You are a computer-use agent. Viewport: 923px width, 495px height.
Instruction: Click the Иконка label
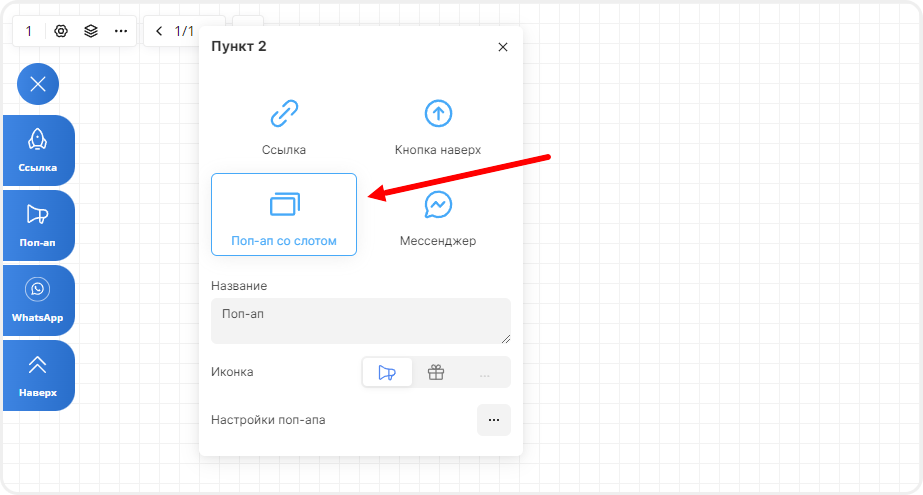pos(232,372)
